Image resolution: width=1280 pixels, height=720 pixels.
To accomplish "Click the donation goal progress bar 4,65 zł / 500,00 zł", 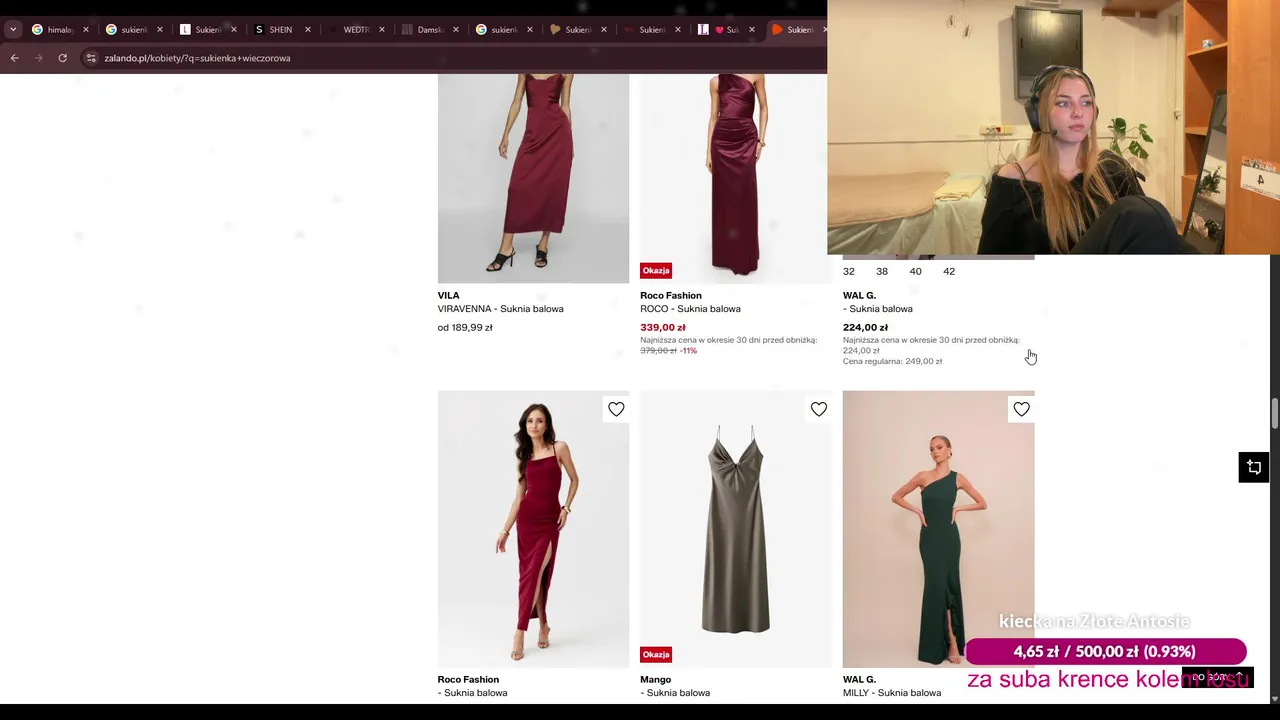I will [1105, 652].
